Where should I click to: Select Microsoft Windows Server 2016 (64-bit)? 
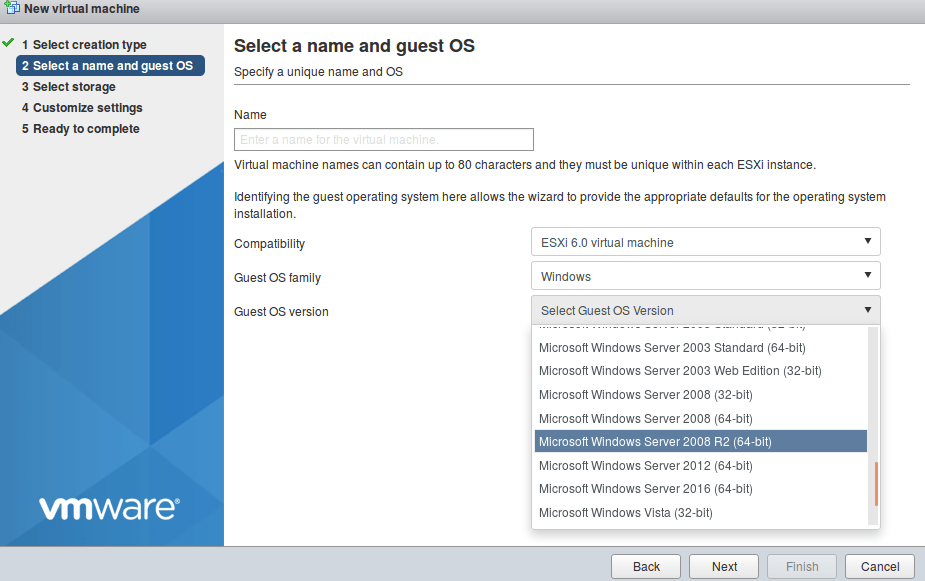click(x=701, y=488)
